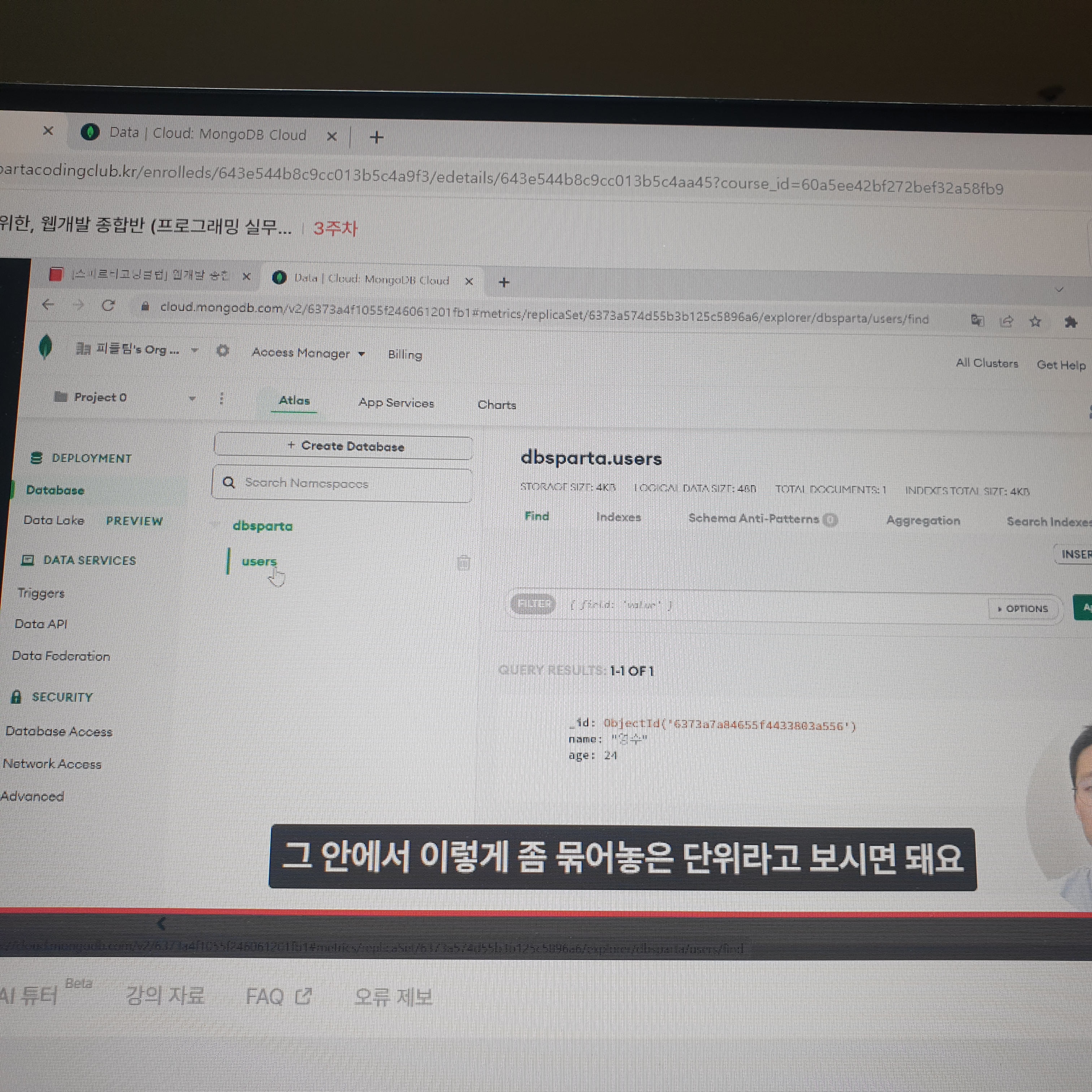
Task: Click translate page icon in address bar
Action: pos(977,320)
